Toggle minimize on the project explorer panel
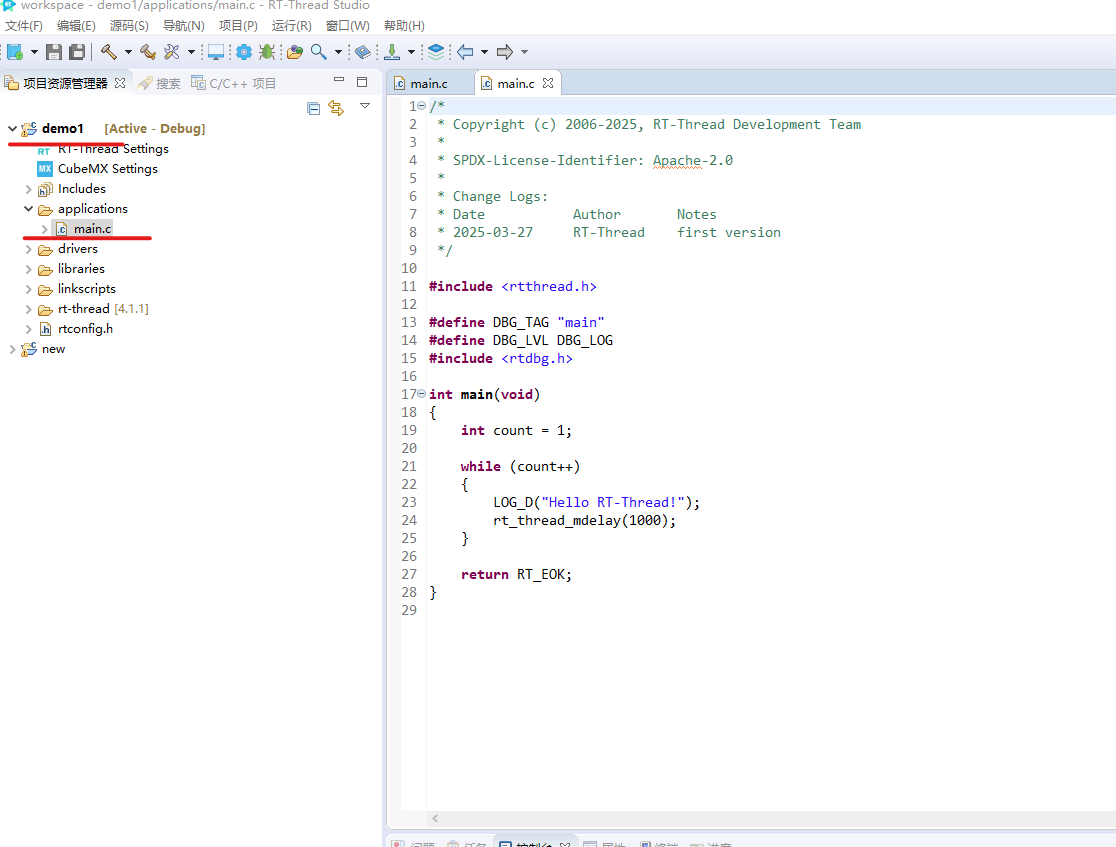Image resolution: width=1116 pixels, height=847 pixels. coord(339,80)
